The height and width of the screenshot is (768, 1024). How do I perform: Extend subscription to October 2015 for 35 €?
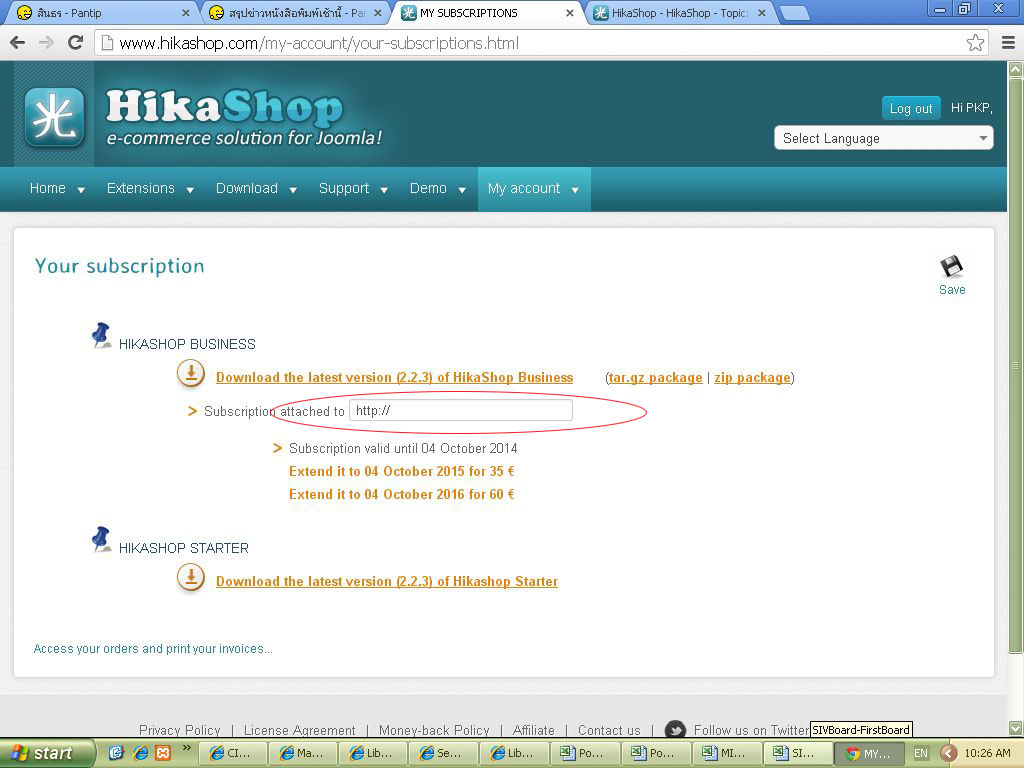(402, 472)
